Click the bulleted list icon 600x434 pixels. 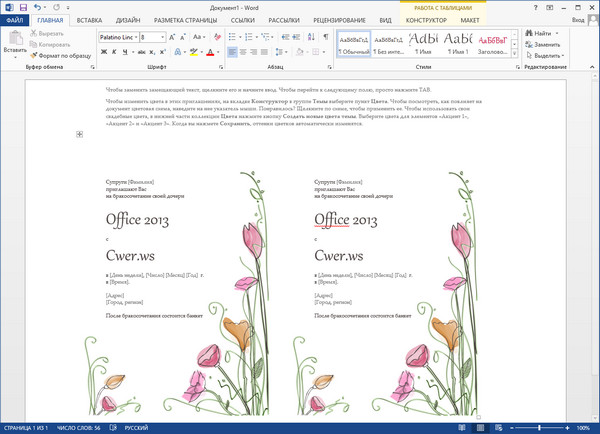pos(231,36)
